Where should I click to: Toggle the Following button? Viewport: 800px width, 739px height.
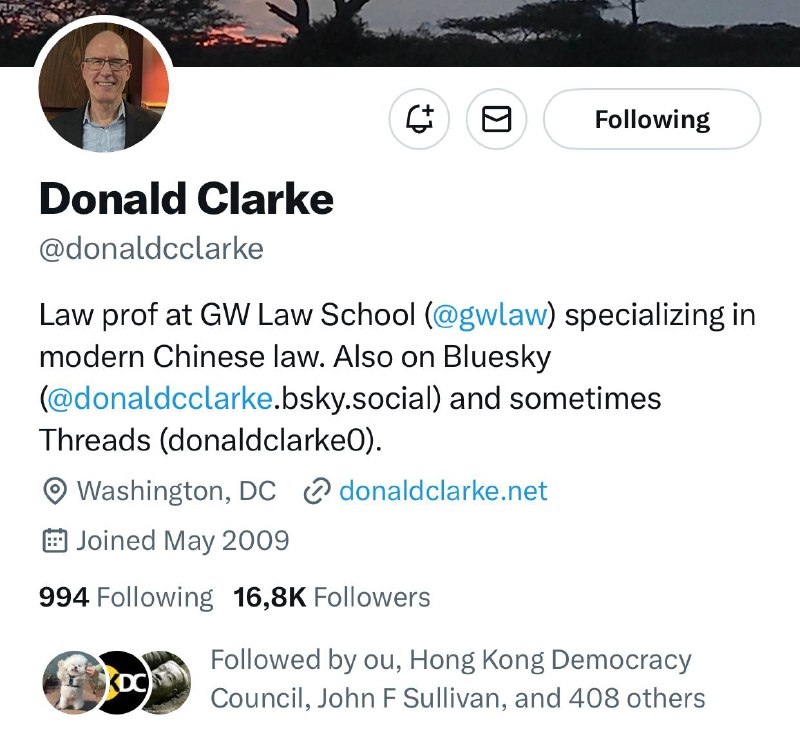pos(652,119)
